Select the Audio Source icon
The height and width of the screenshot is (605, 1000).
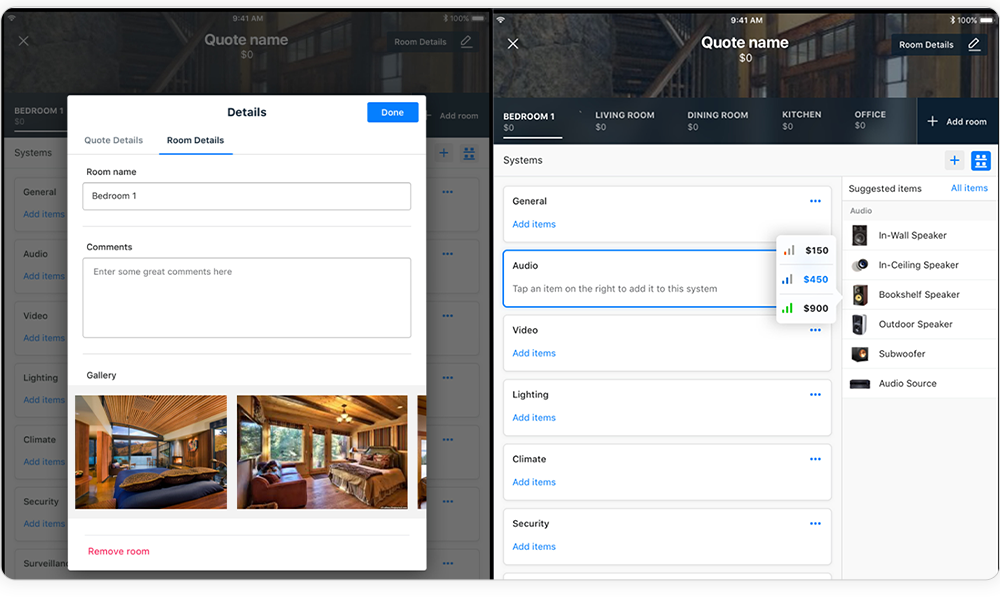tap(860, 384)
